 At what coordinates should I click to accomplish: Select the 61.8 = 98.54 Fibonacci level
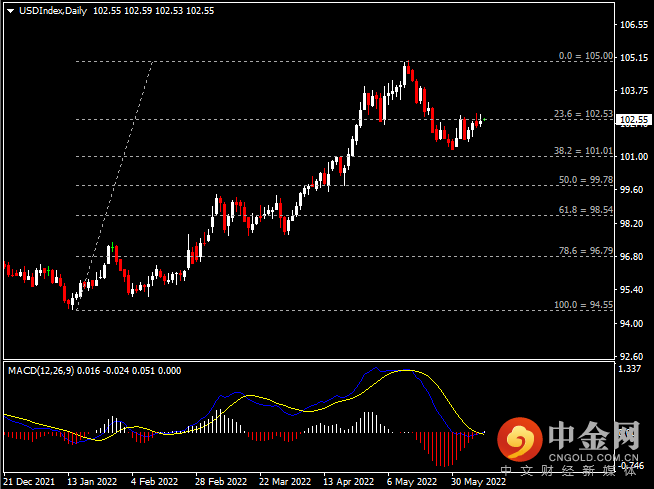[586, 210]
